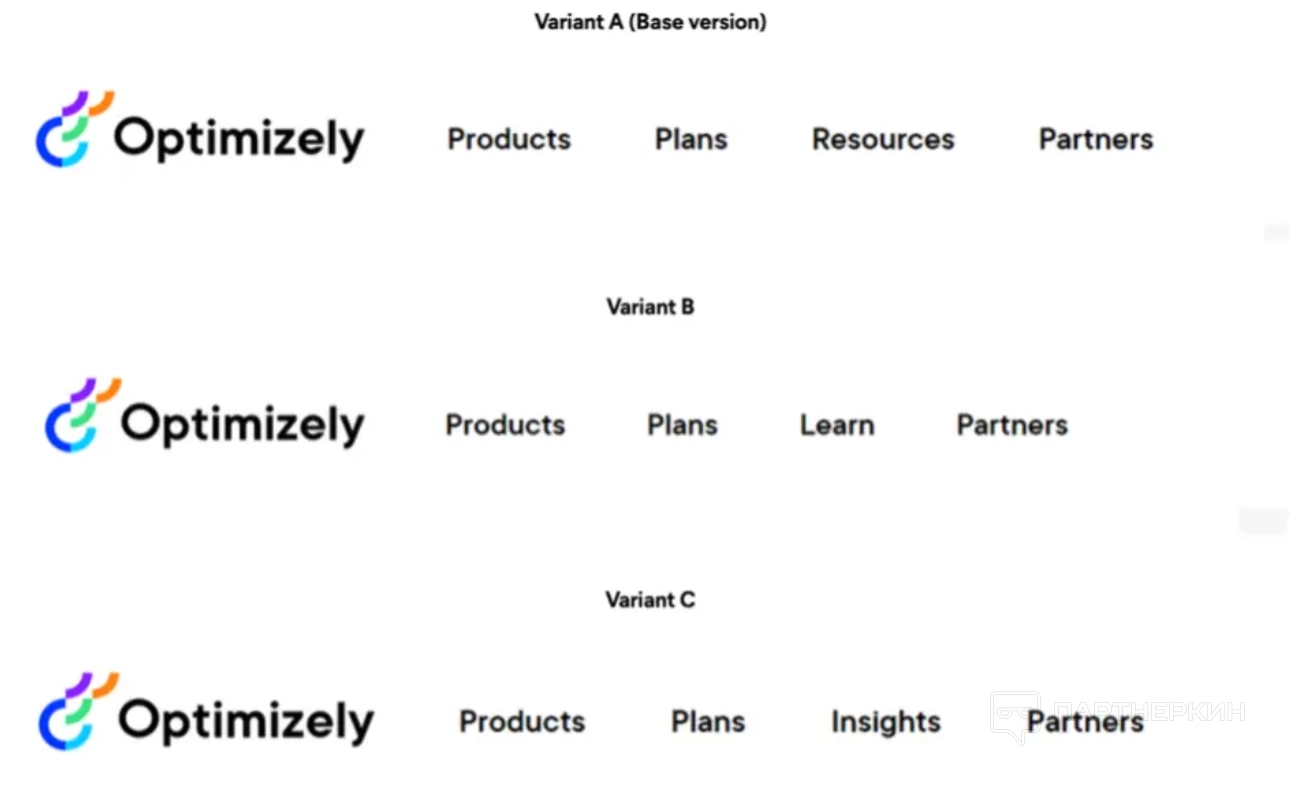Image resolution: width=1297 pixels, height=798 pixels.
Task: Click the Optimizely logo icon in Variant A
Action: click(x=74, y=129)
